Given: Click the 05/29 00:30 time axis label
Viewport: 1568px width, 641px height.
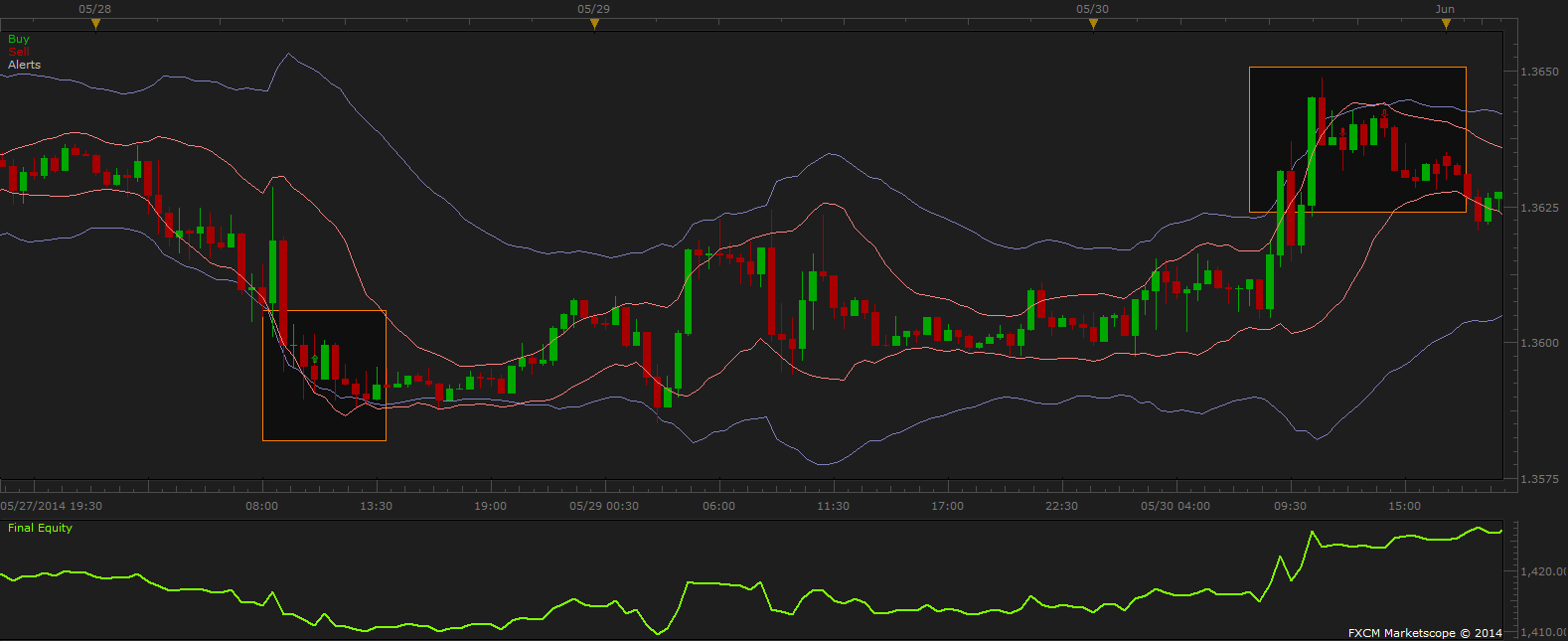Looking at the screenshot, I should [603, 506].
